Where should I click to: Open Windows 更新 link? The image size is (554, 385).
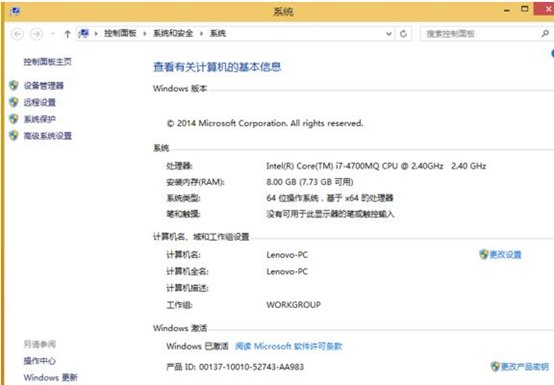[51, 378]
